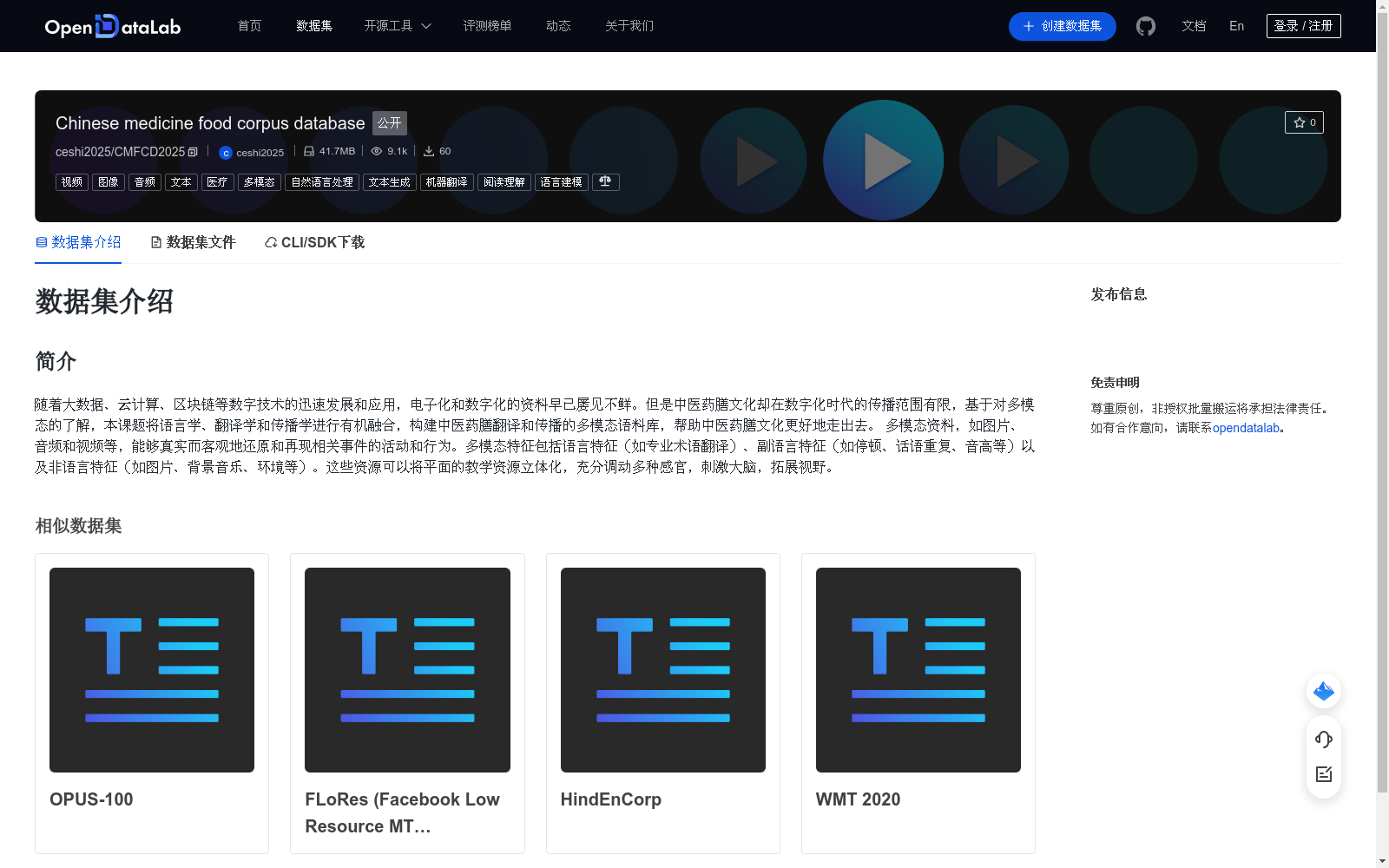Image resolution: width=1389 pixels, height=868 pixels.
Task: Switch to CLI/SDK下载 tab
Action: (x=314, y=242)
